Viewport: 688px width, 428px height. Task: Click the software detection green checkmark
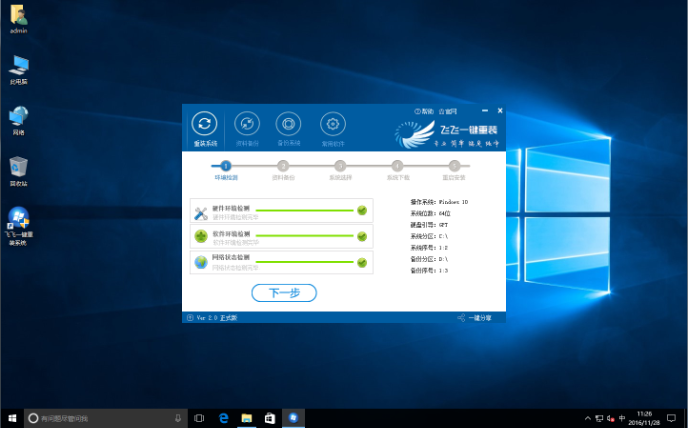pyautogui.click(x=362, y=237)
